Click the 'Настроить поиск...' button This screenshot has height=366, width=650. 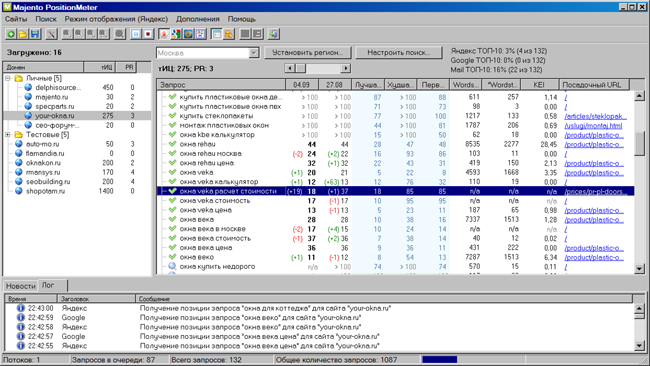[398, 53]
